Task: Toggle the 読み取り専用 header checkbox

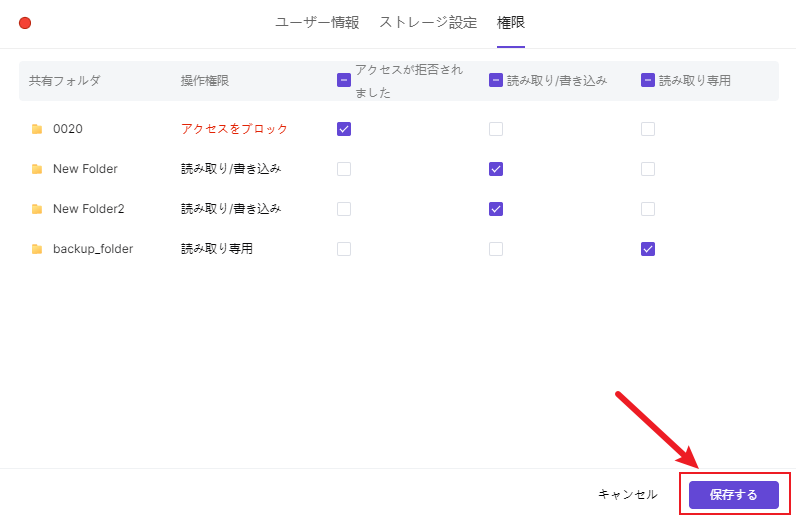Action: (648, 80)
